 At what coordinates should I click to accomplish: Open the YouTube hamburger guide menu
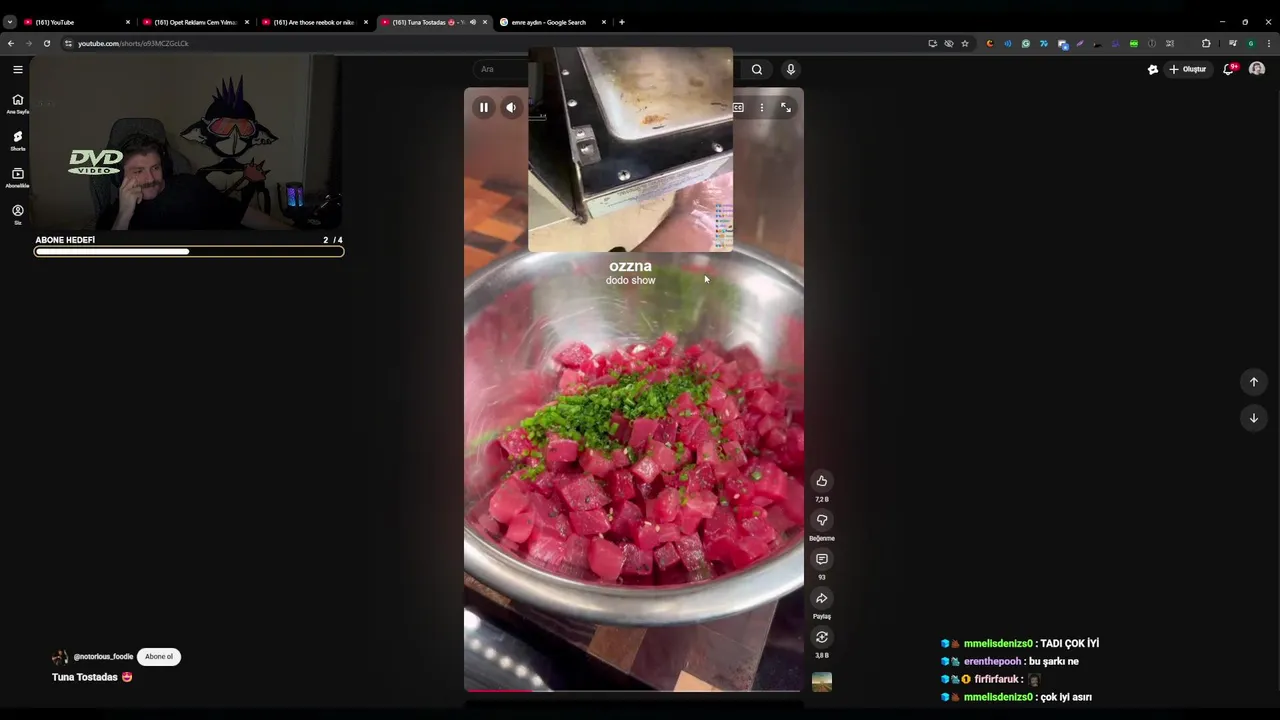[18, 69]
